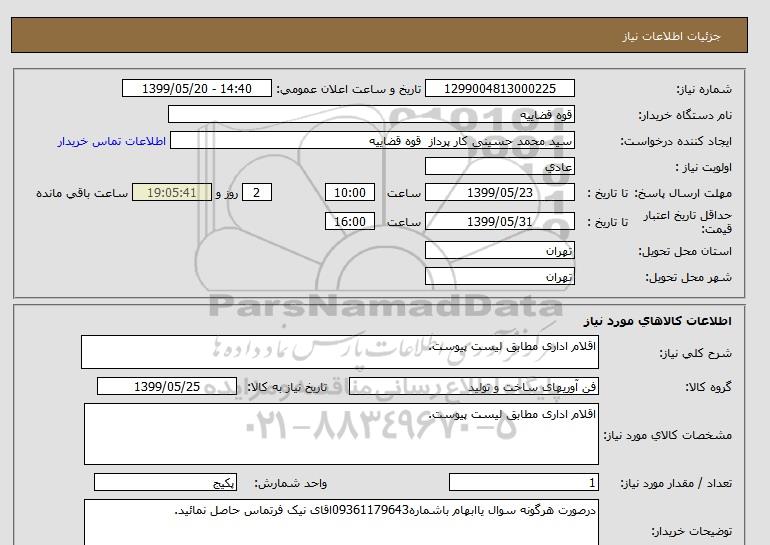The height and width of the screenshot is (545, 770).
Task: Click the section heading اطلاعات کالاهای مورد نیاز
Action: (658, 321)
